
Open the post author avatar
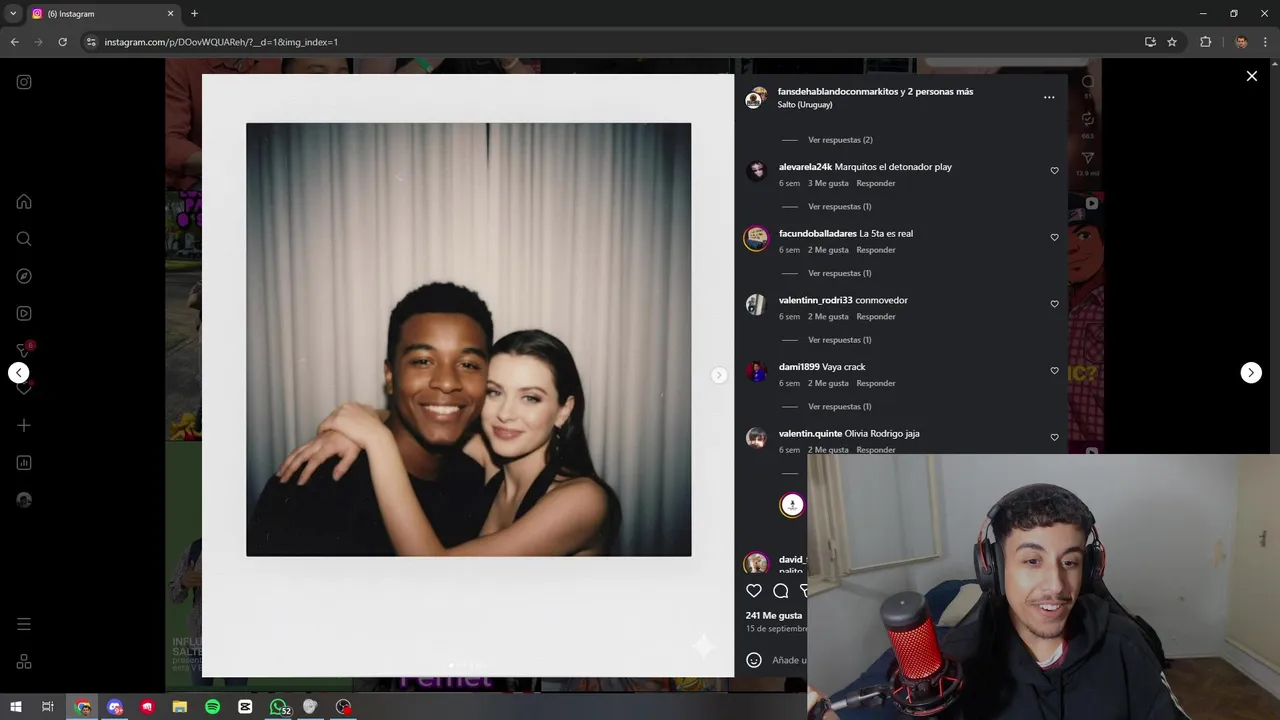tap(756, 98)
